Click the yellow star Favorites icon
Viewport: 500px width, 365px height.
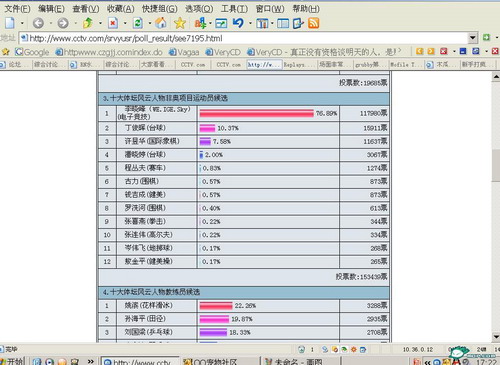click(x=180, y=23)
